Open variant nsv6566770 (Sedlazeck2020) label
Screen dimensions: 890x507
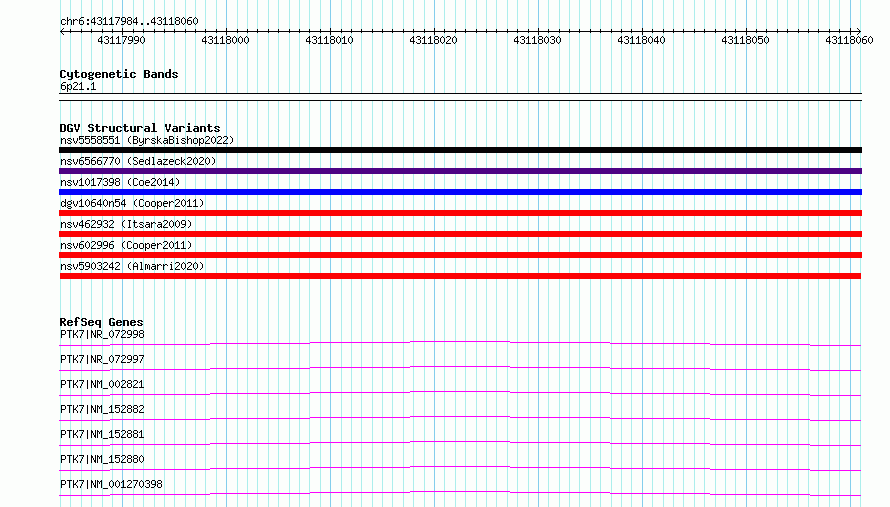[138, 161]
